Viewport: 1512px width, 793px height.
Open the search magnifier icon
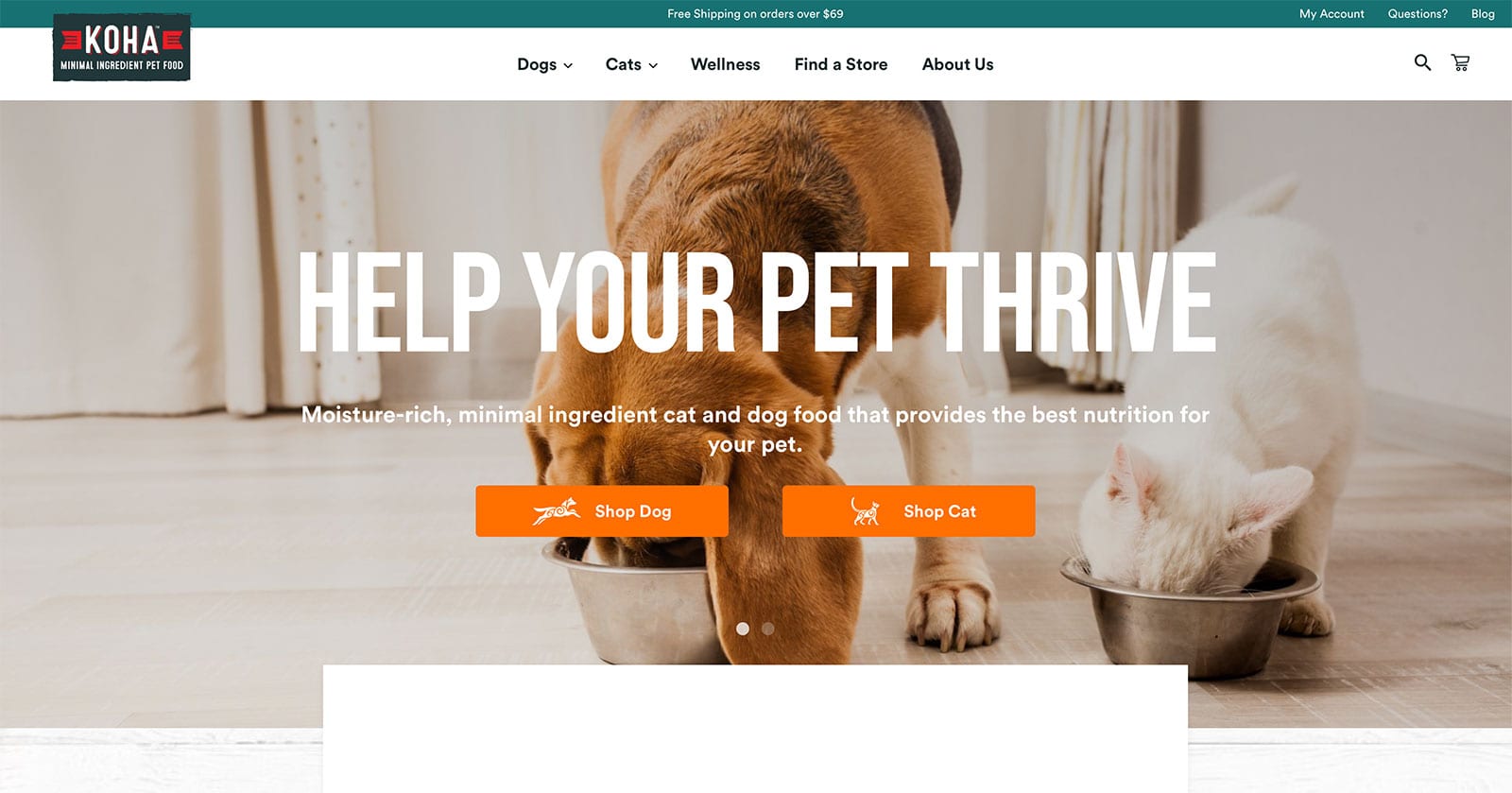1422,62
